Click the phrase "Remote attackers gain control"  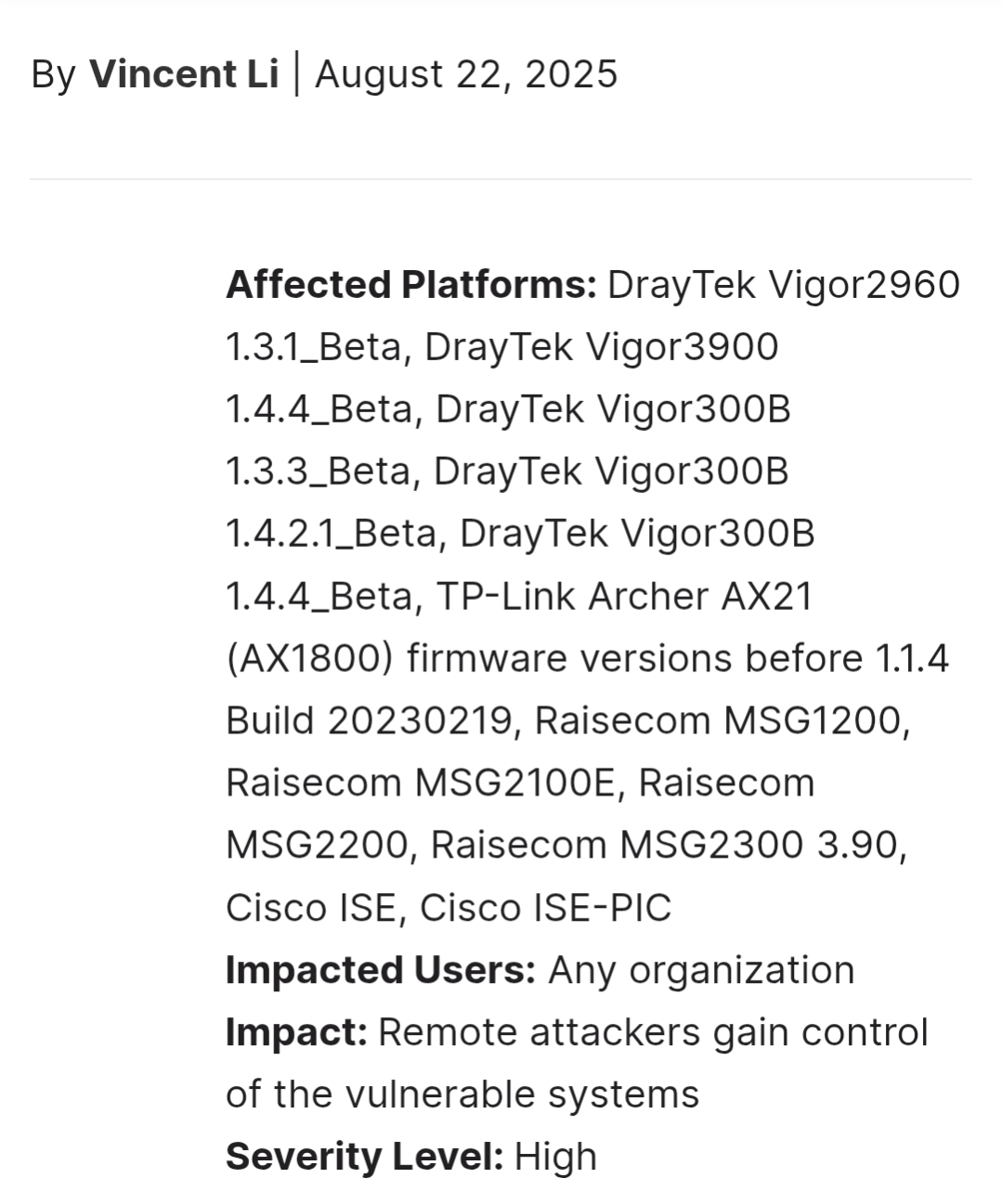[654, 1032]
